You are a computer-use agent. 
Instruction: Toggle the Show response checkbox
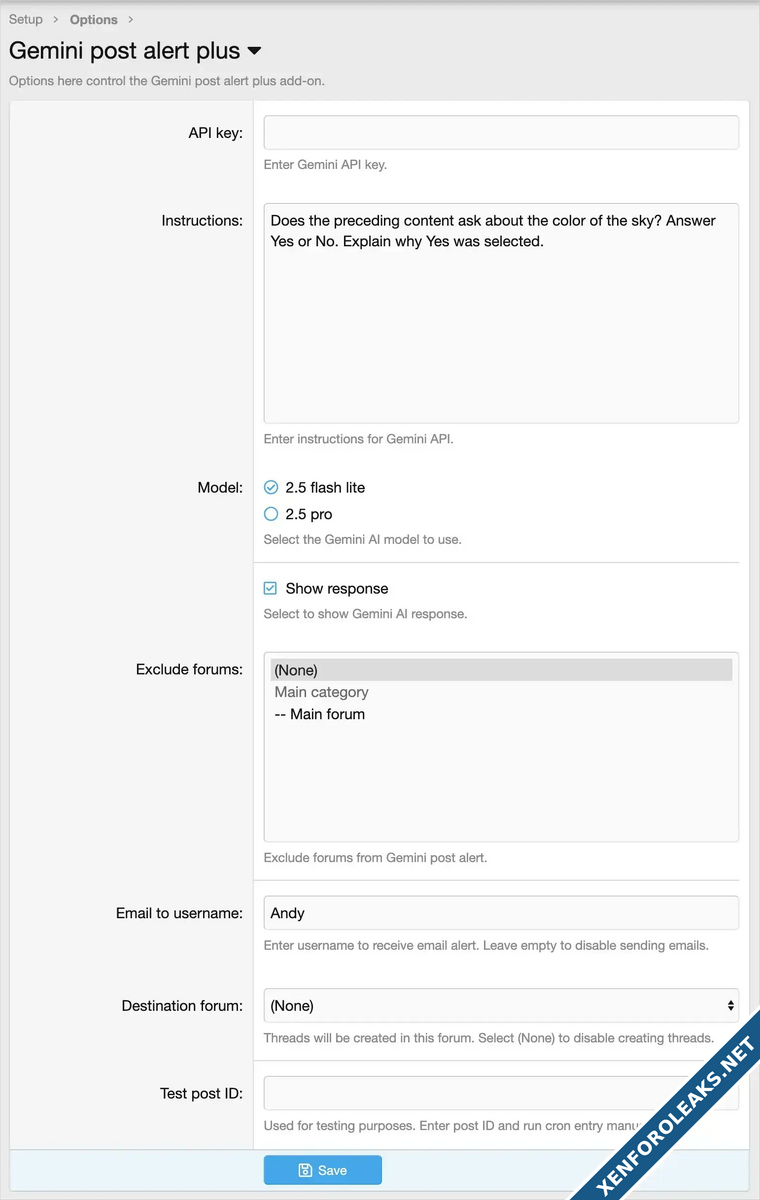pos(271,589)
